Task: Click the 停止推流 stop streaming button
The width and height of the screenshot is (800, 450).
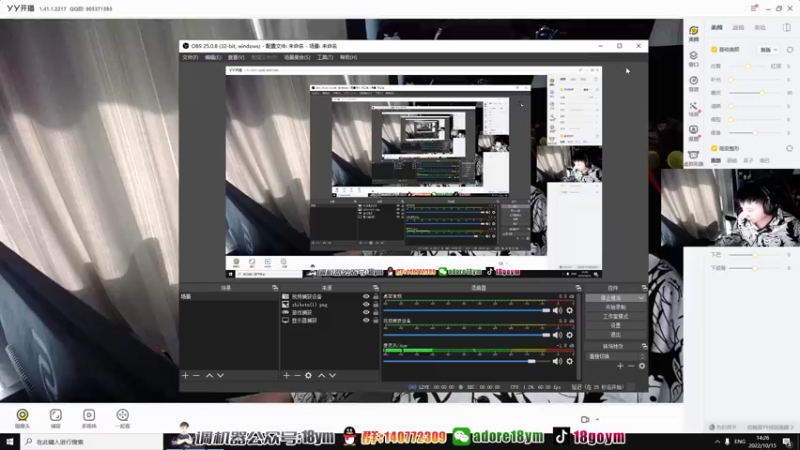Action: click(x=611, y=298)
